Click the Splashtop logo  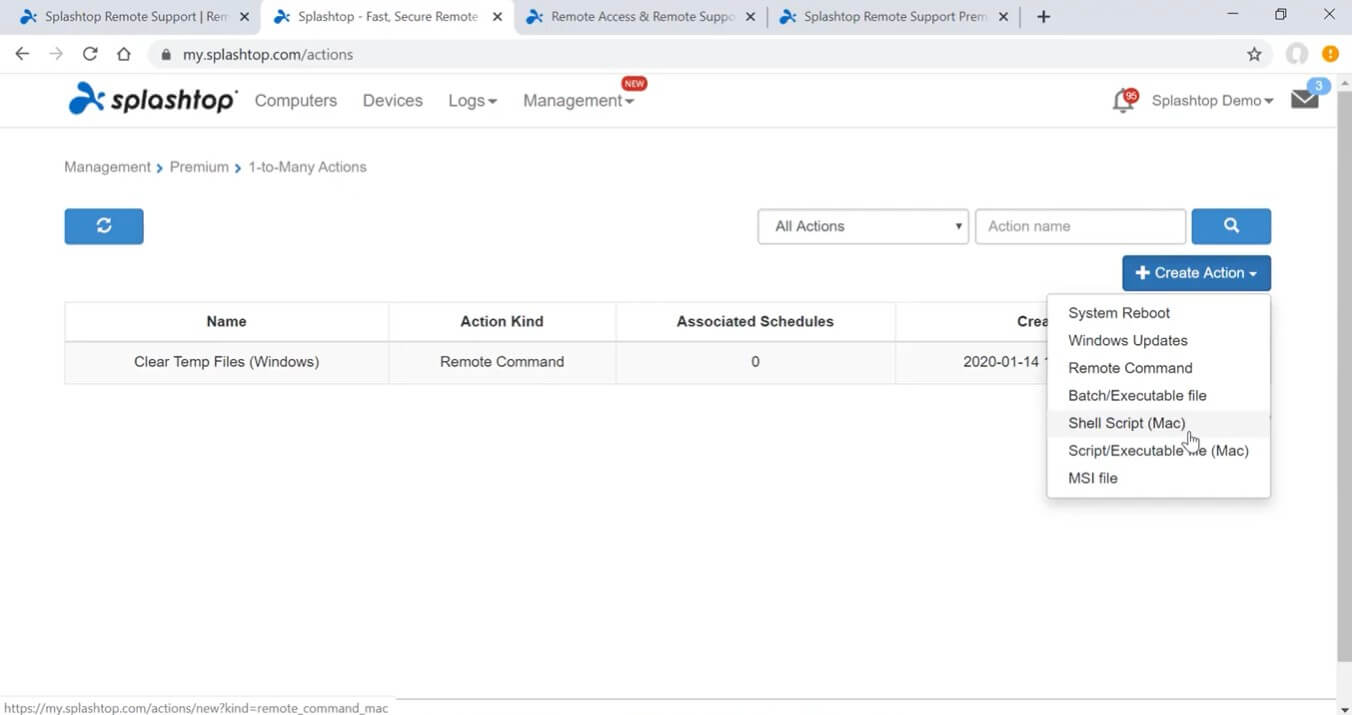point(152,99)
